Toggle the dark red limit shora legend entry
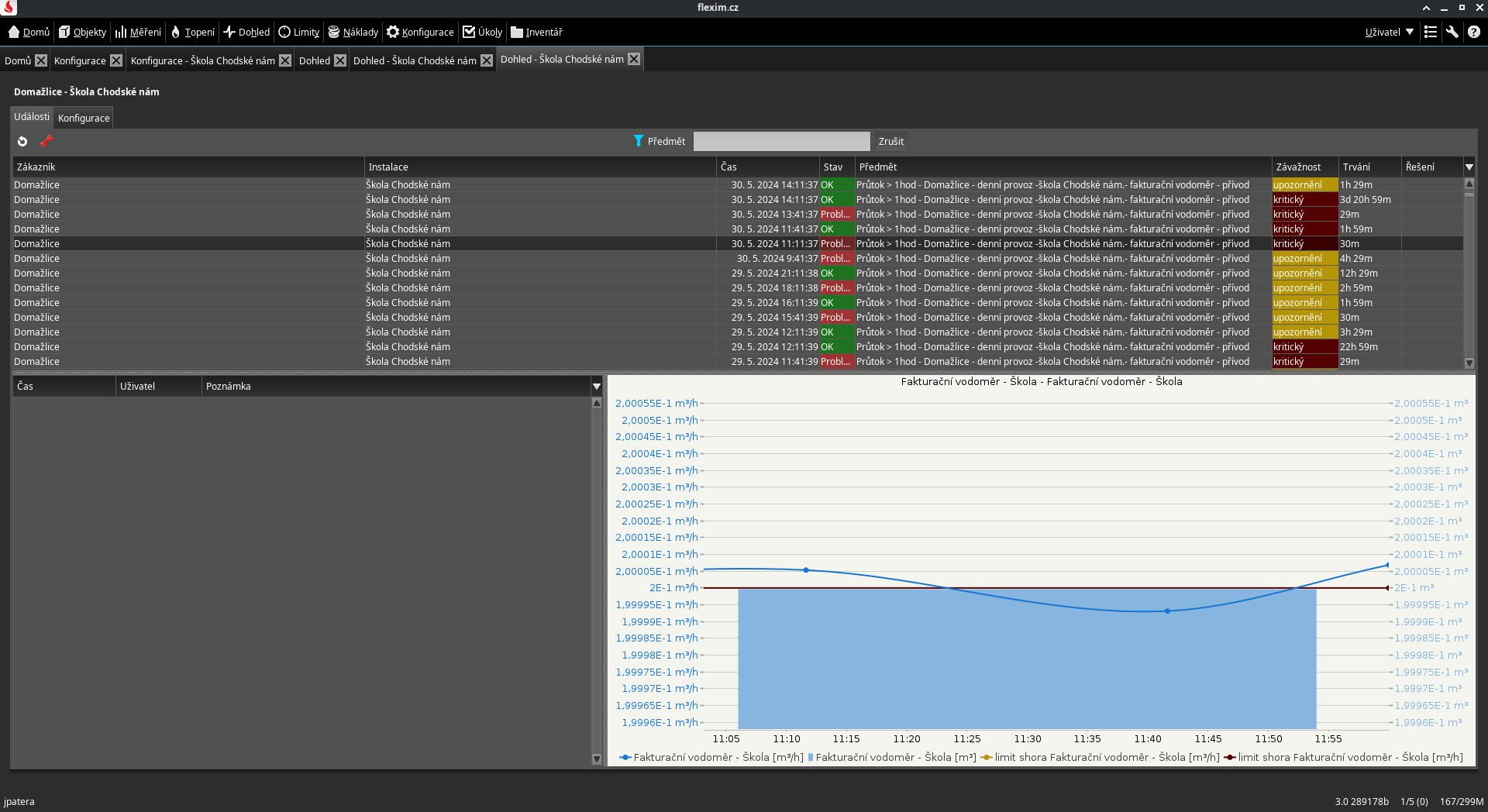Screen dimensions: 1488x812 click(1344, 757)
